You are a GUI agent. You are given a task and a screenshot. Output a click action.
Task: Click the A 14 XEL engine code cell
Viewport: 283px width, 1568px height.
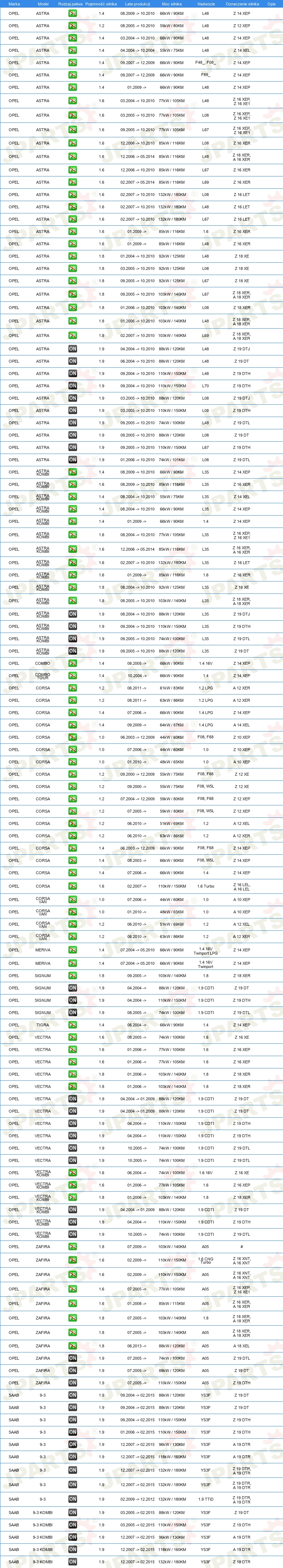click(x=242, y=725)
